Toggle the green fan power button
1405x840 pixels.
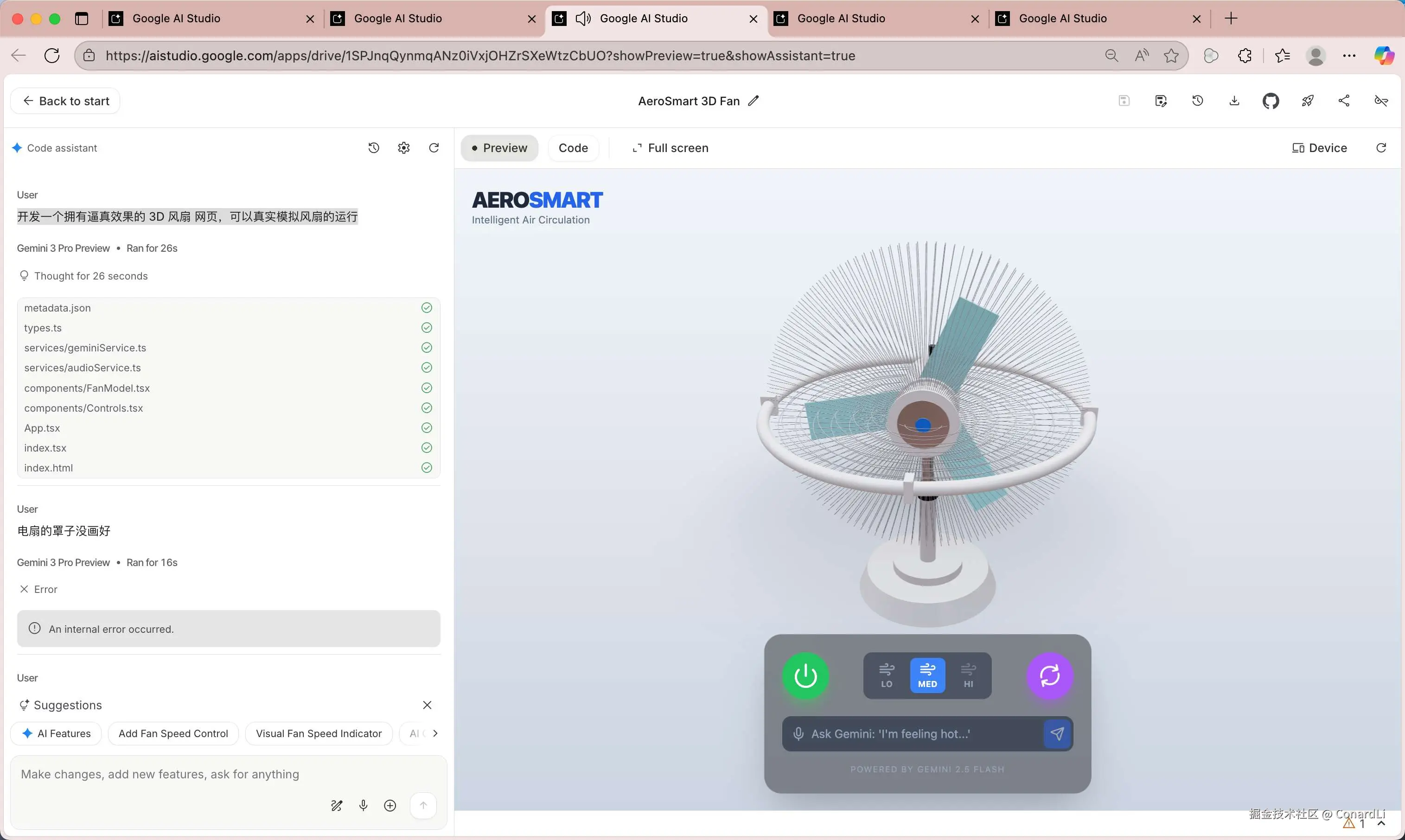[x=805, y=676]
